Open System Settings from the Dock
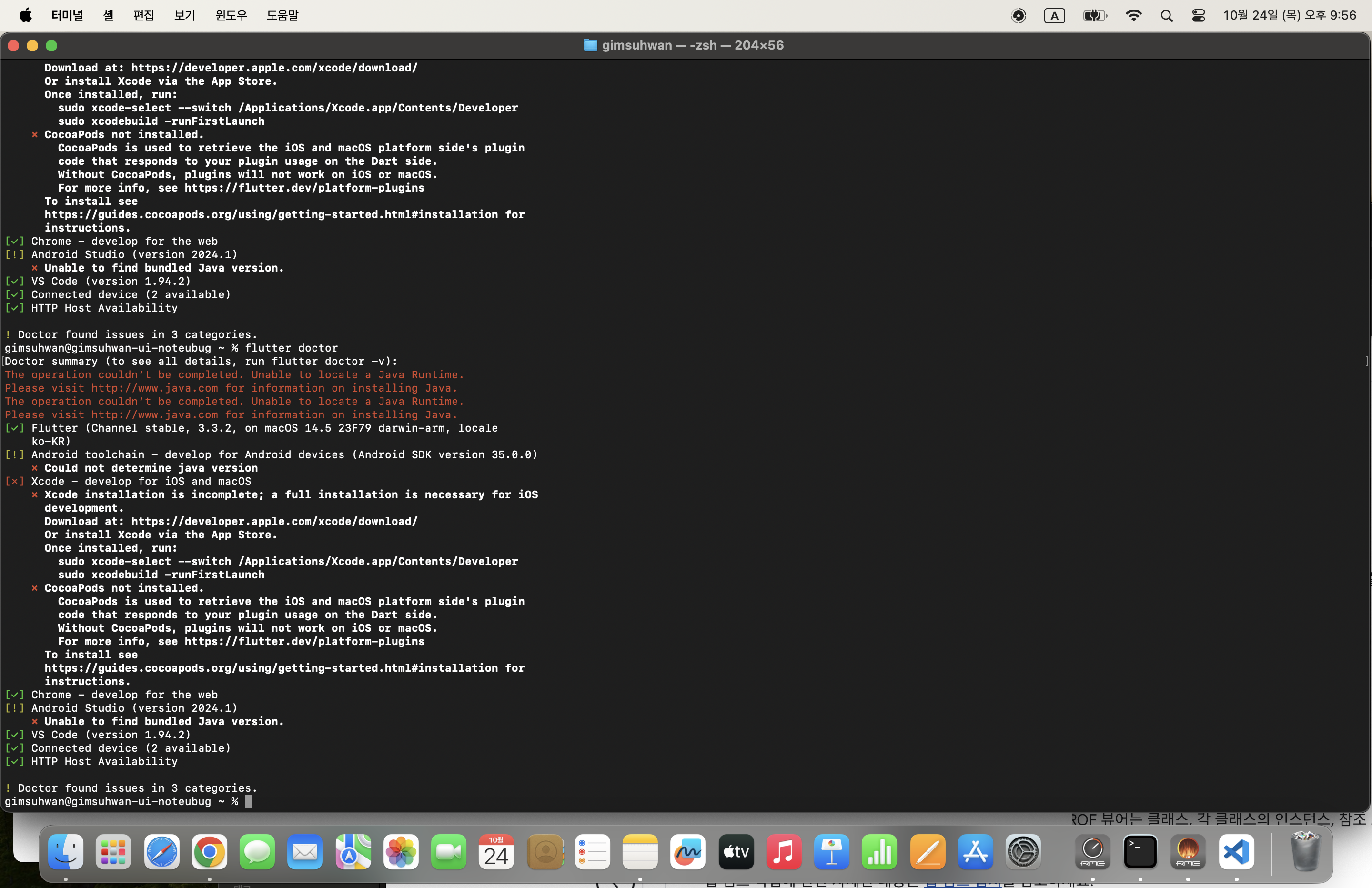 click(1023, 852)
